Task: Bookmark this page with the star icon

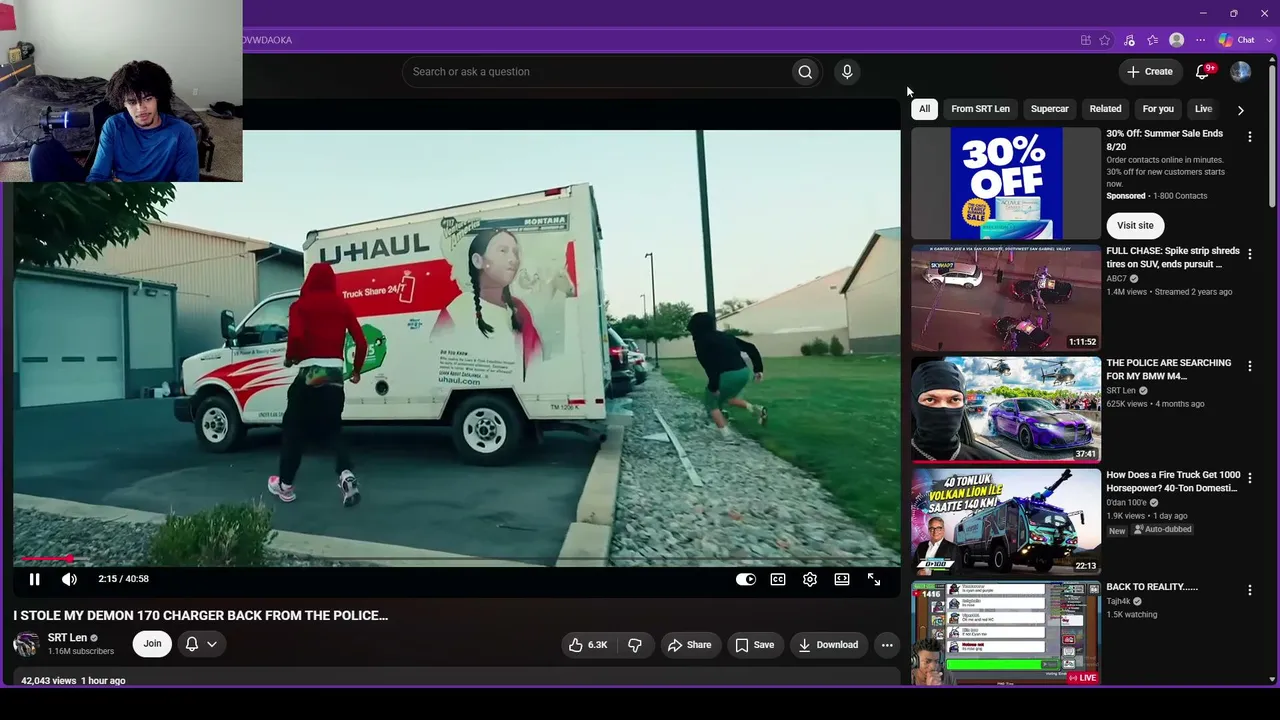Action: pos(1105,40)
